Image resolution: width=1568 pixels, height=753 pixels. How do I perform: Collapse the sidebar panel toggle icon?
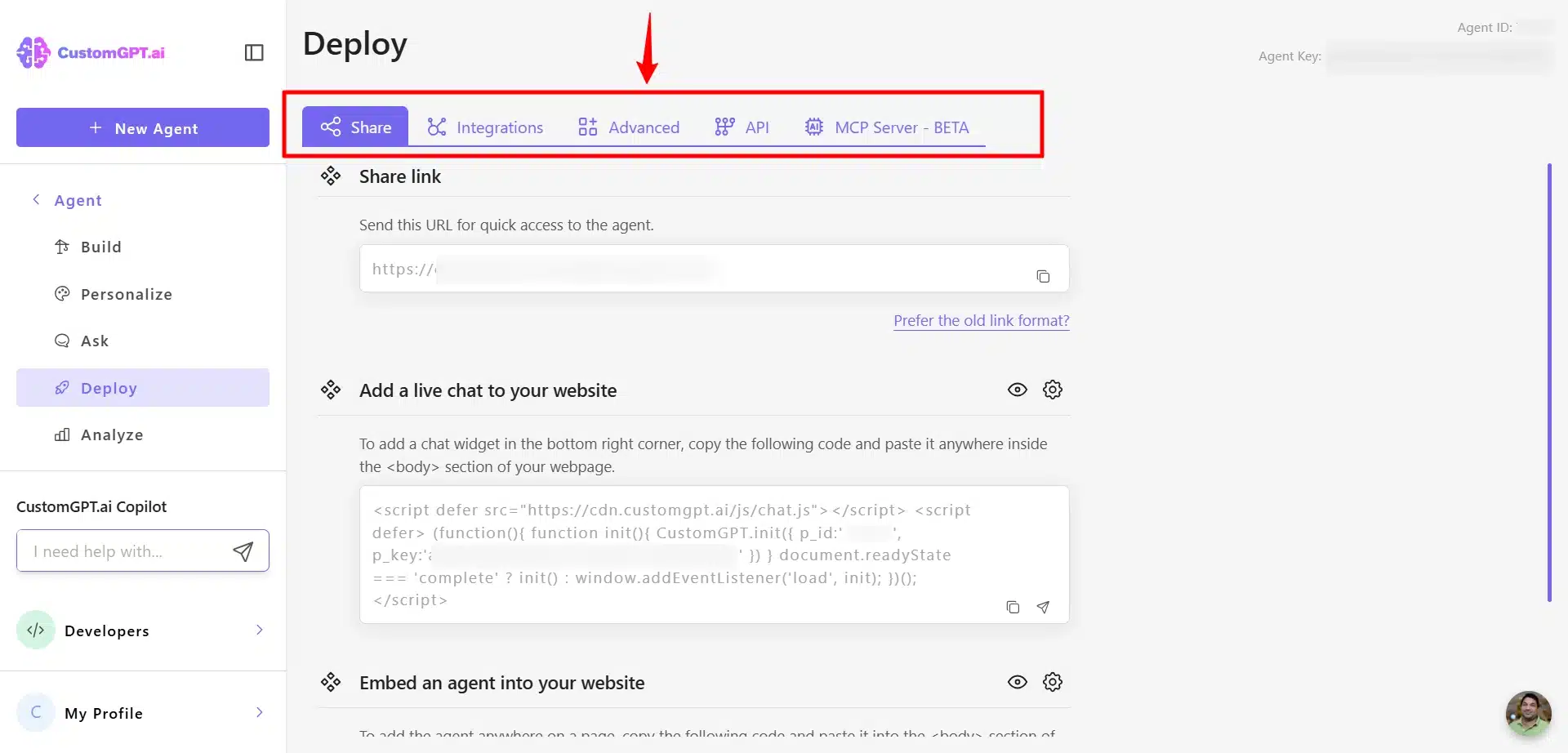pos(254,53)
